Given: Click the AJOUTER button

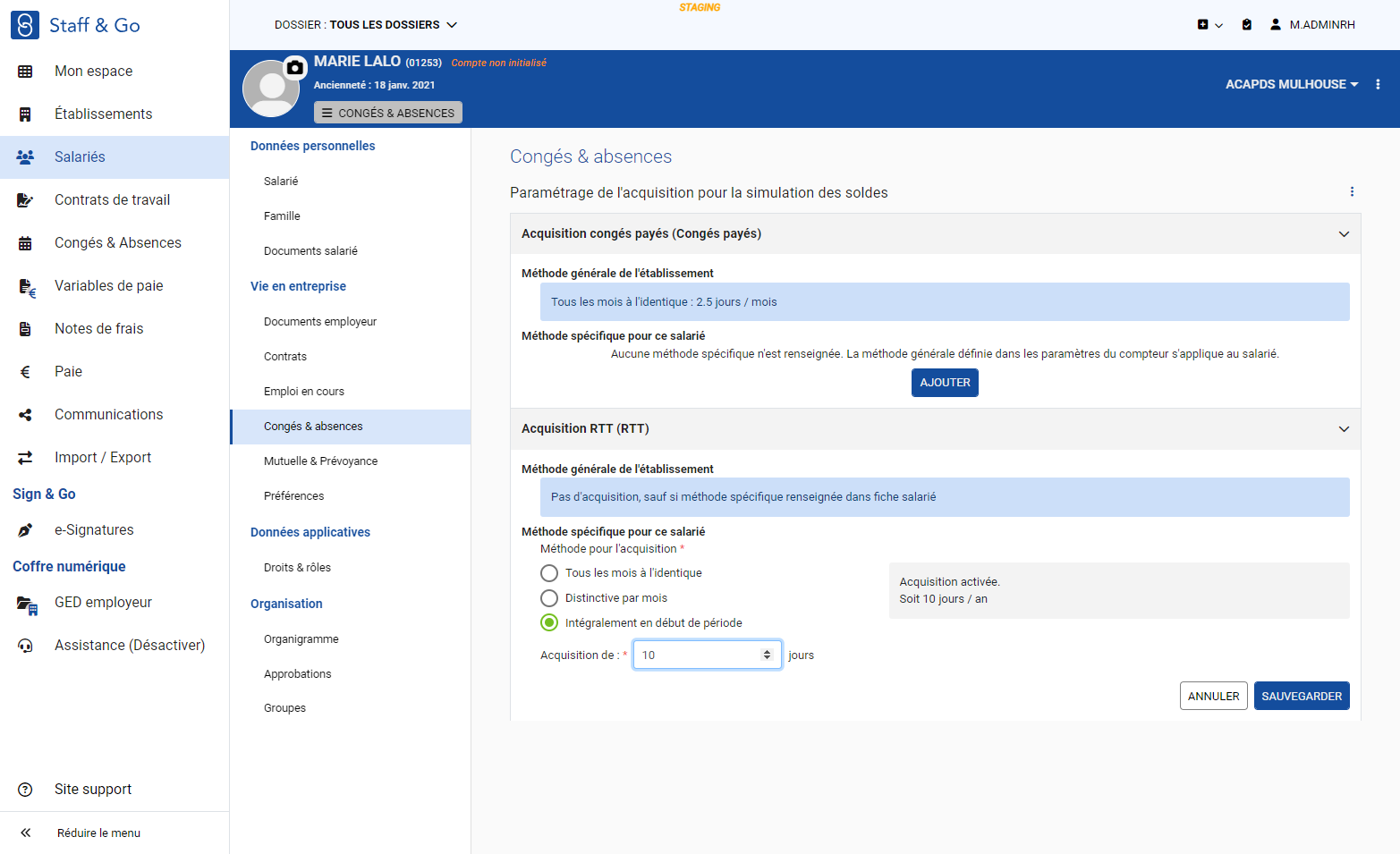Looking at the screenshot, I should pos(945,383).
